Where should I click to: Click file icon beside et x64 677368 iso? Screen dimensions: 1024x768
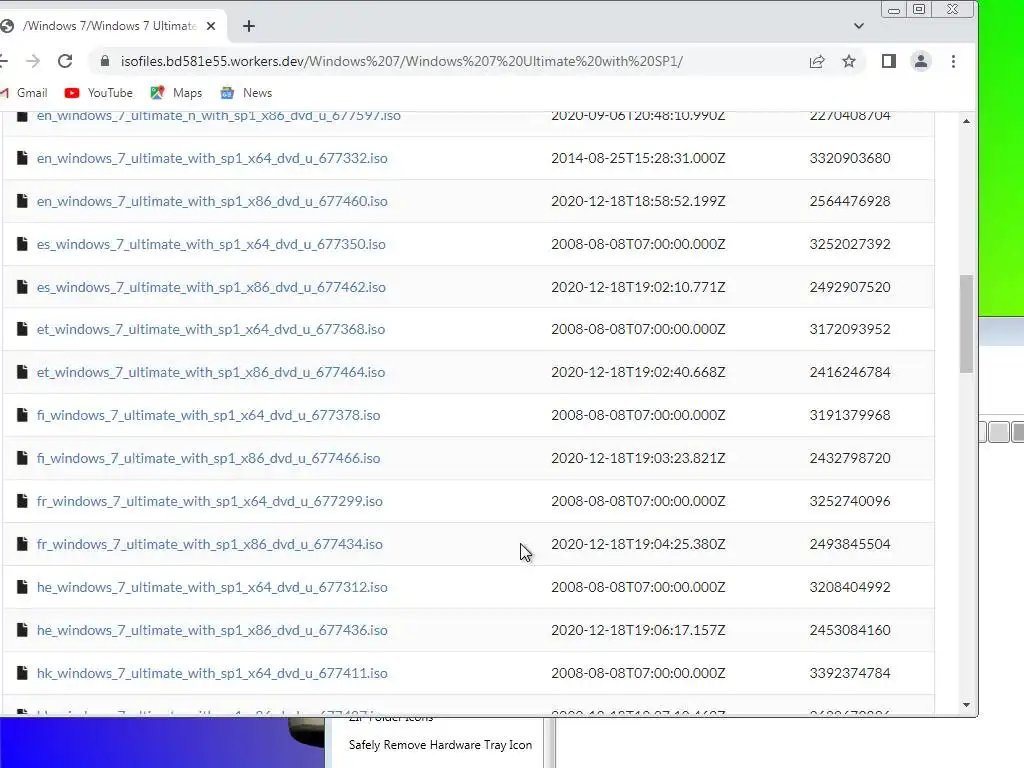coord(22,329)
